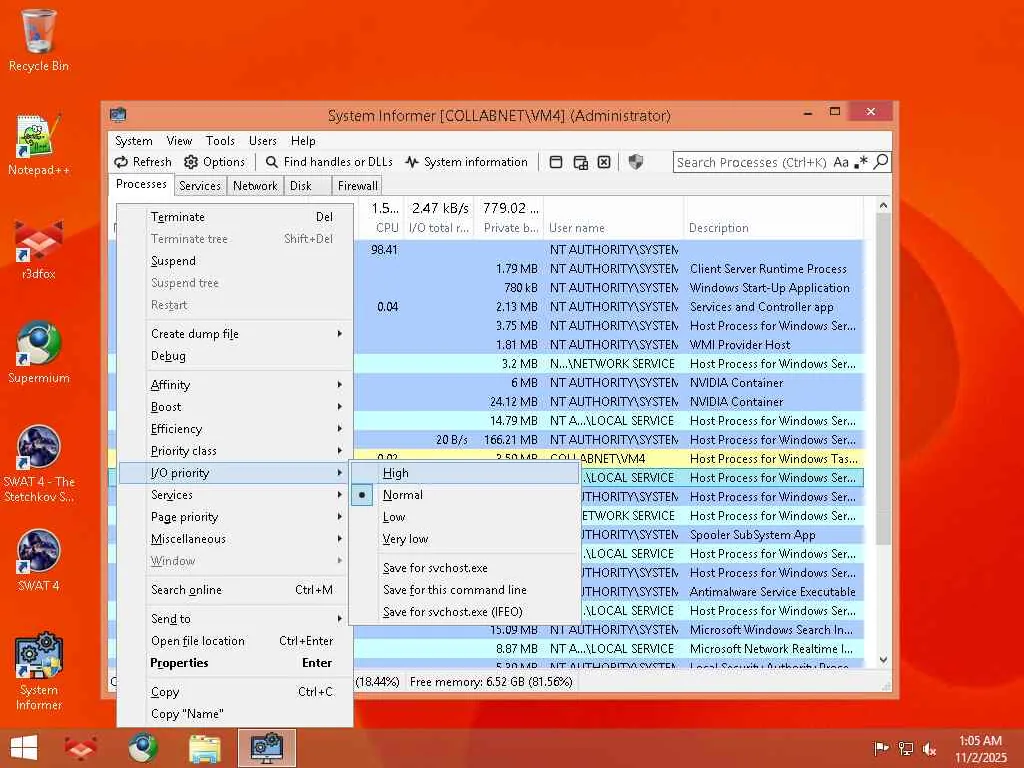Select Supermium desktop shortcut
The width and height of the screenshot is (1024, 768).
39,353
